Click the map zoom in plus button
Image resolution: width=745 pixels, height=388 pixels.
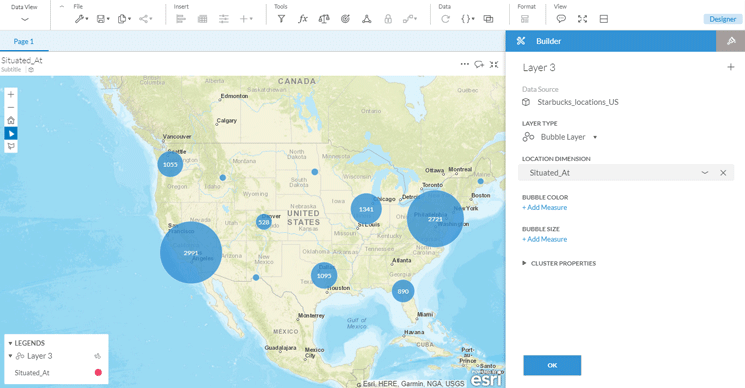pyautogui.click(x=11, y=95)
